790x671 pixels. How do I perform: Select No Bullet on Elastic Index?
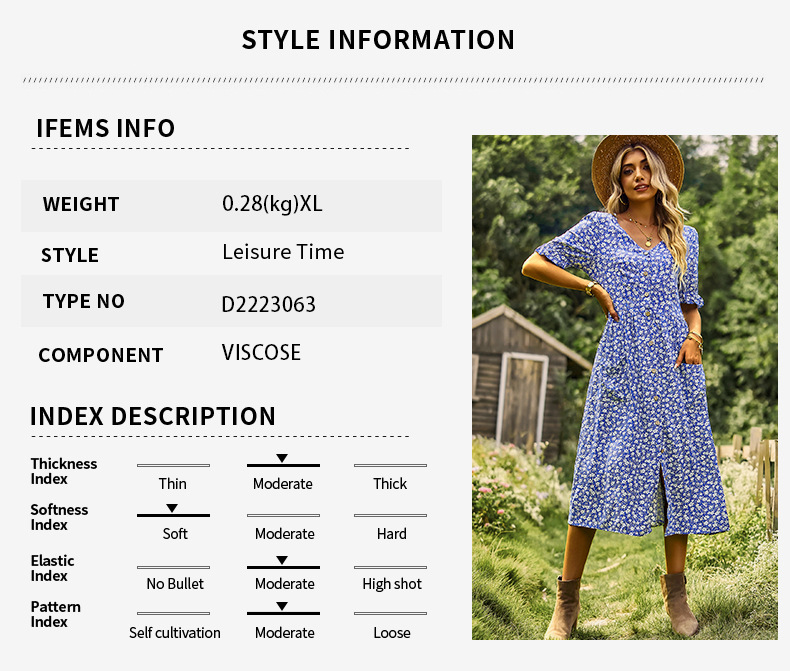point(175,583)
